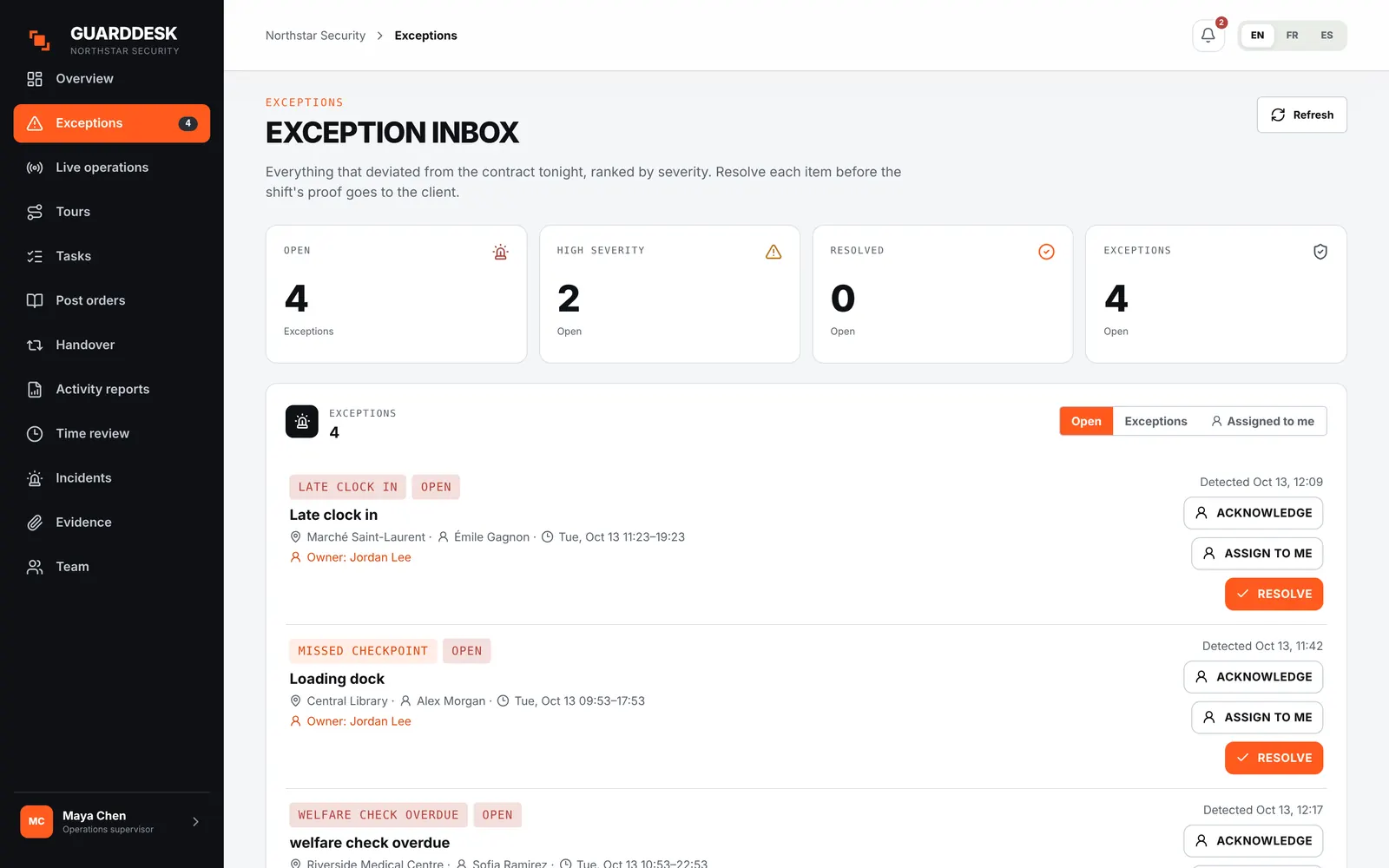The width and height of the screenshot is (1389, 868).
Task: Click the GuardDesk logo icon
Action: [x=39, y=40]
